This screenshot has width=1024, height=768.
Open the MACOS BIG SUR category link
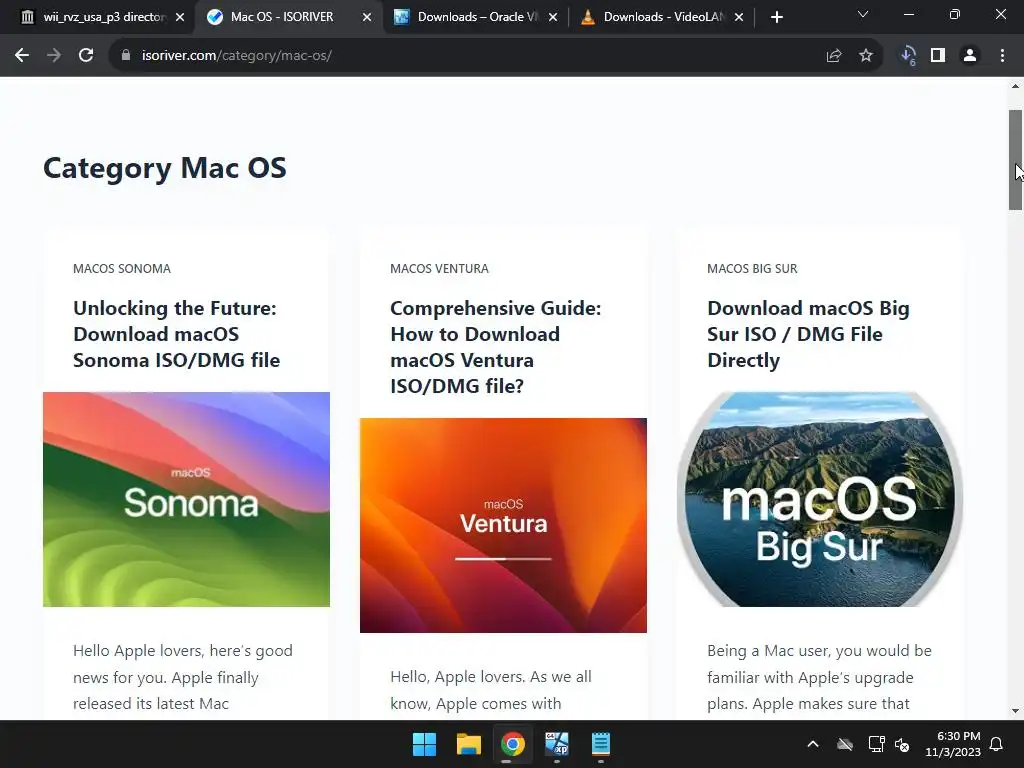coord(752,269)
